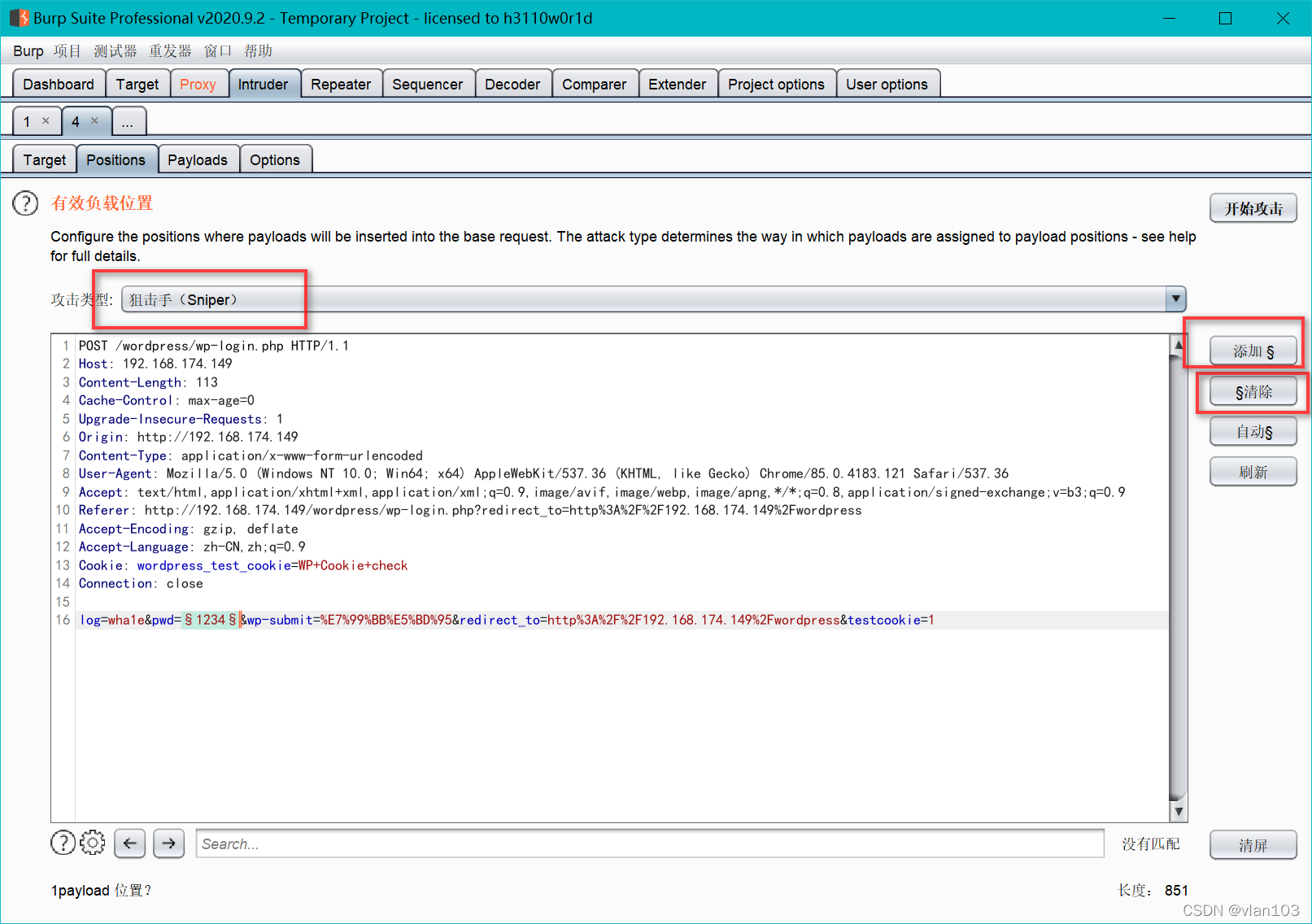Open the Dashboard tab
Screen dimensions: 1312x924
(59, 85)
